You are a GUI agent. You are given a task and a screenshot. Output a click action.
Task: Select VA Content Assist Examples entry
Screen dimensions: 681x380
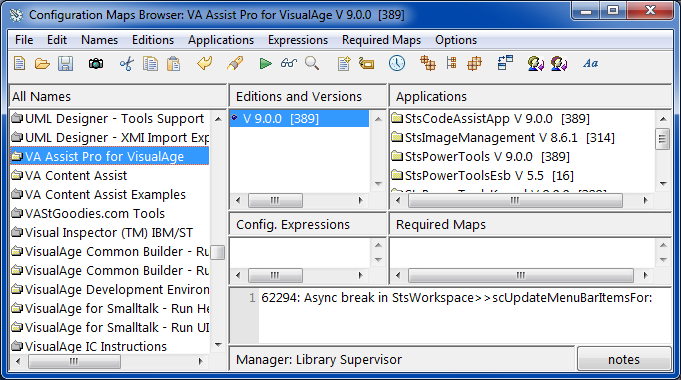point(110,195)
